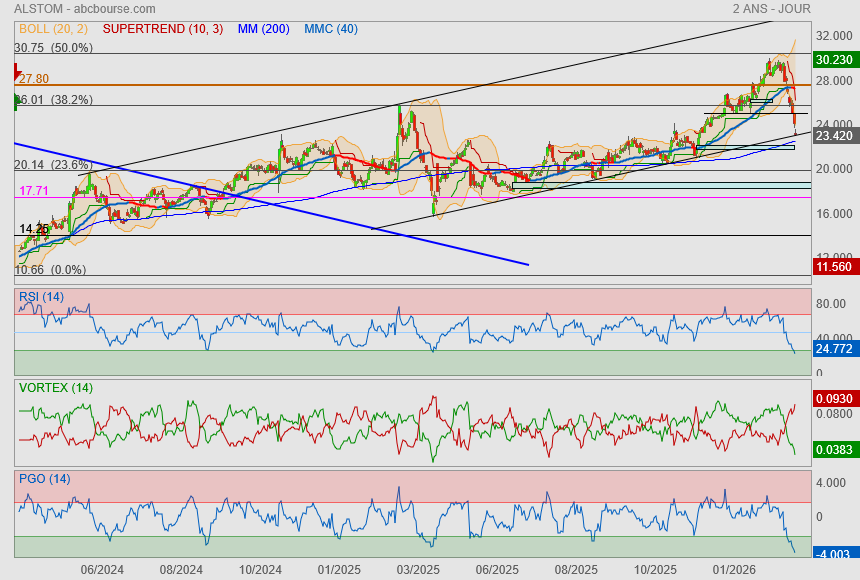
Task: Click the RSI (14) panel label
Action: 42,296
